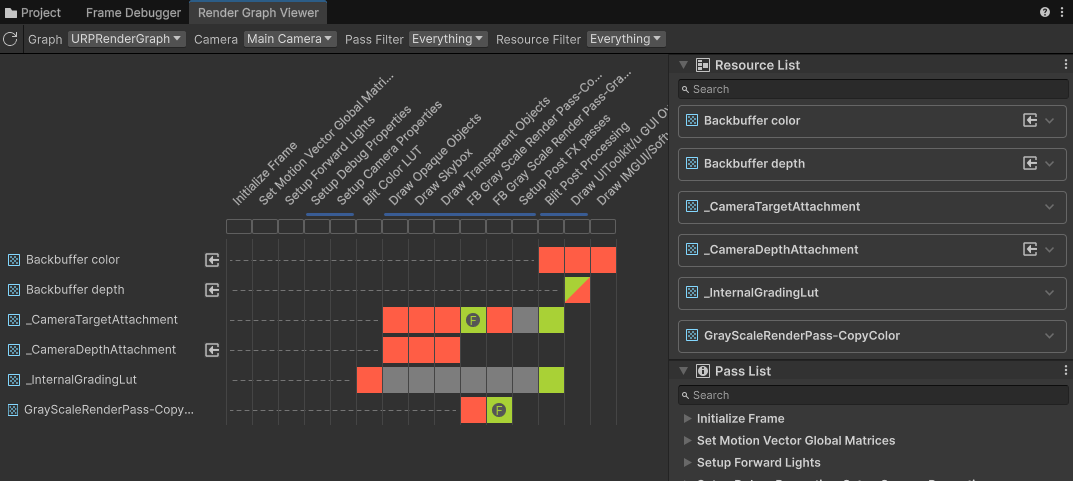Click the _CameraTargetAttachment texture icon in graph

point(14,320)
